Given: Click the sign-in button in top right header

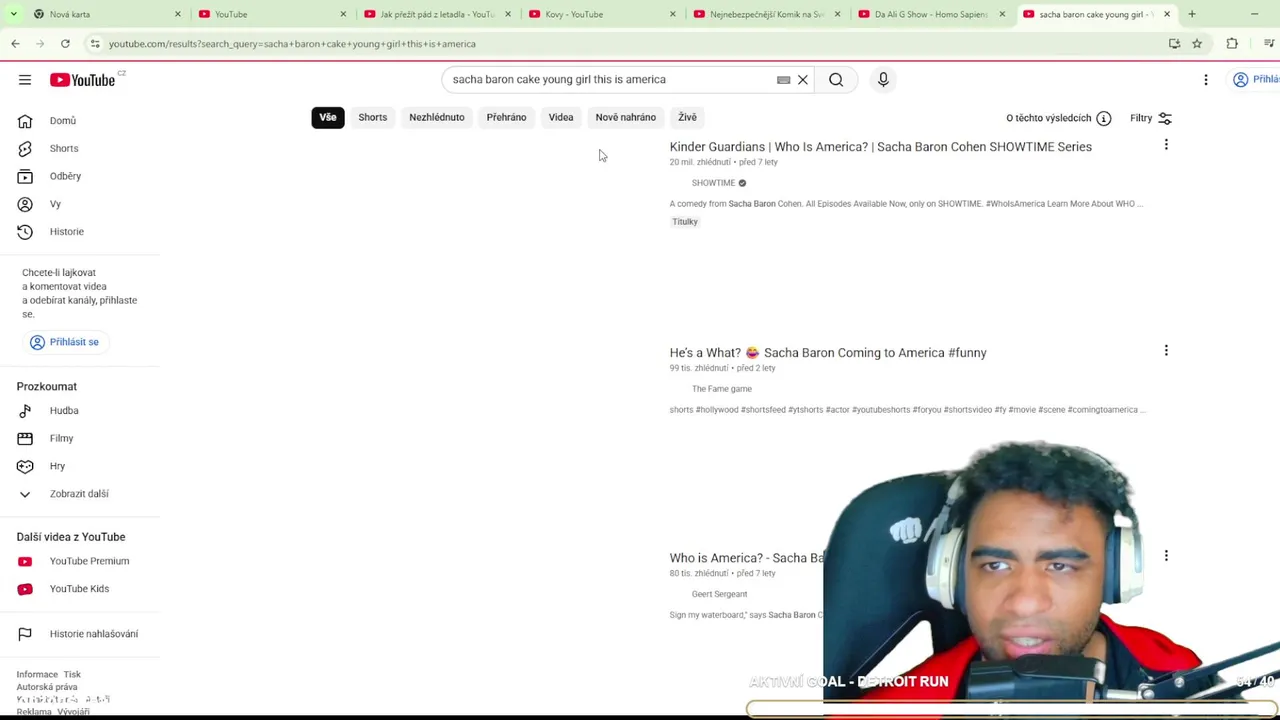Looking at the screenshot, I should click(x=1256, y=80).
